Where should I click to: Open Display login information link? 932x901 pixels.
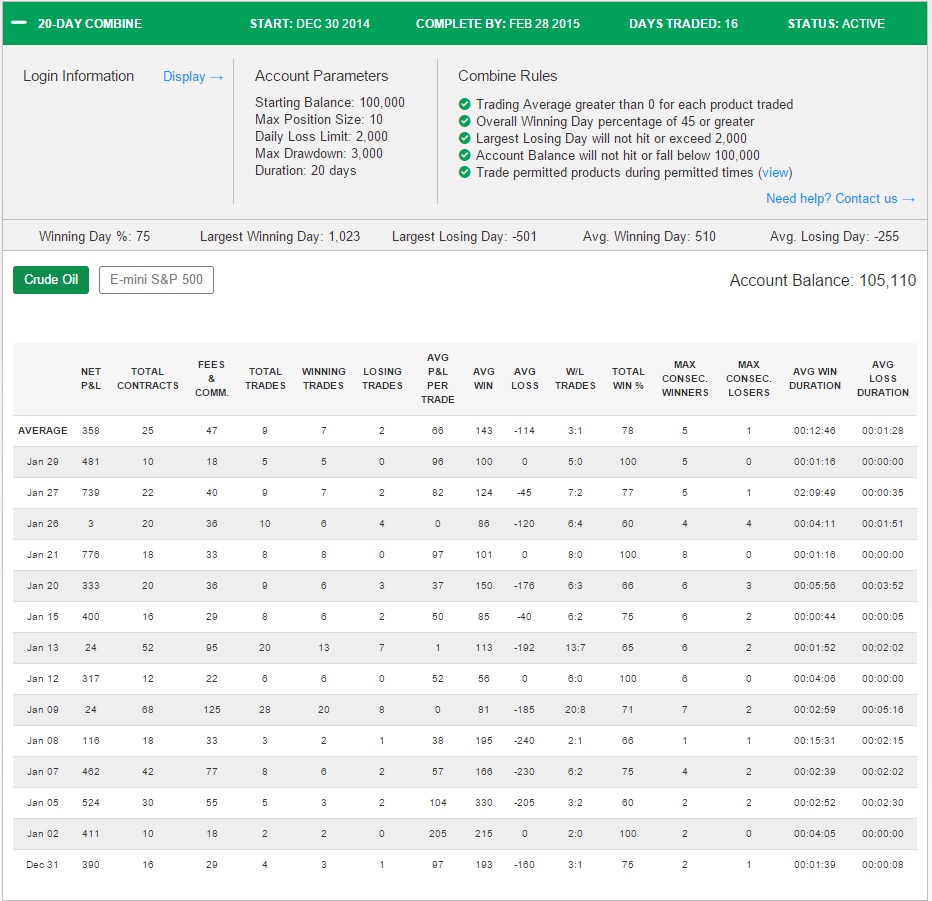click(x=193, y=77)
